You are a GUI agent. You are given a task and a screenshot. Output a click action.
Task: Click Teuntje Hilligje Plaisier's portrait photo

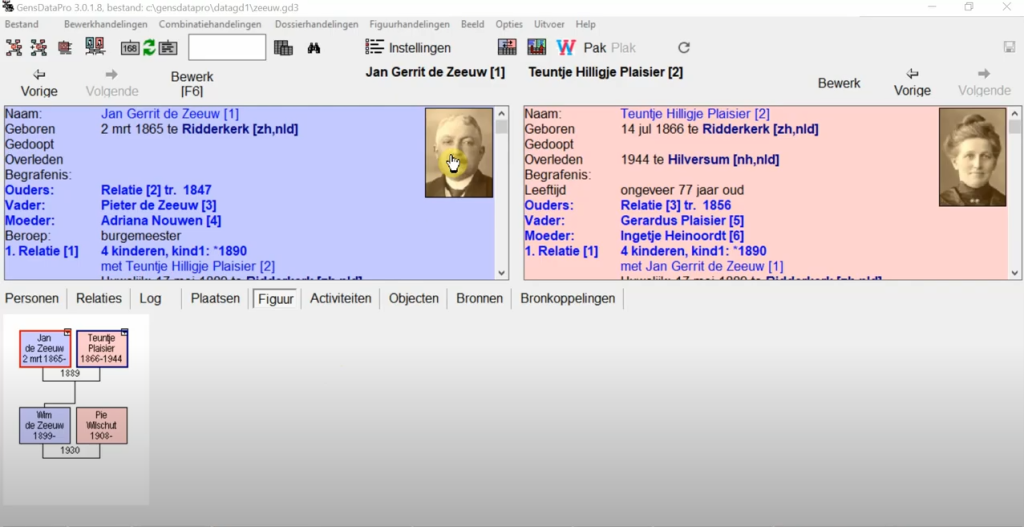click(x=972, y=157)
